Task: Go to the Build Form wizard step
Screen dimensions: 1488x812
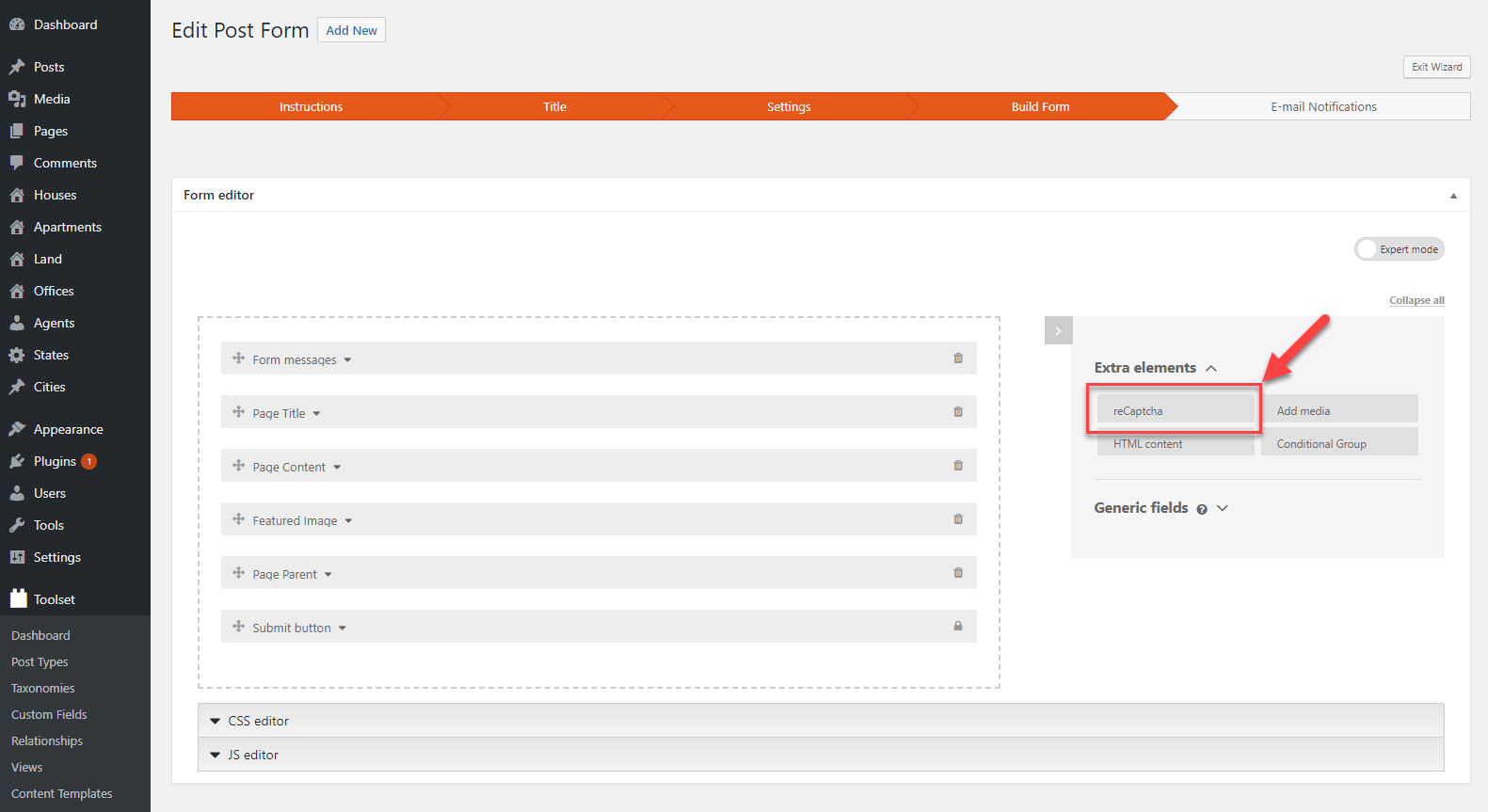Action: click(x=1040, y=106)
